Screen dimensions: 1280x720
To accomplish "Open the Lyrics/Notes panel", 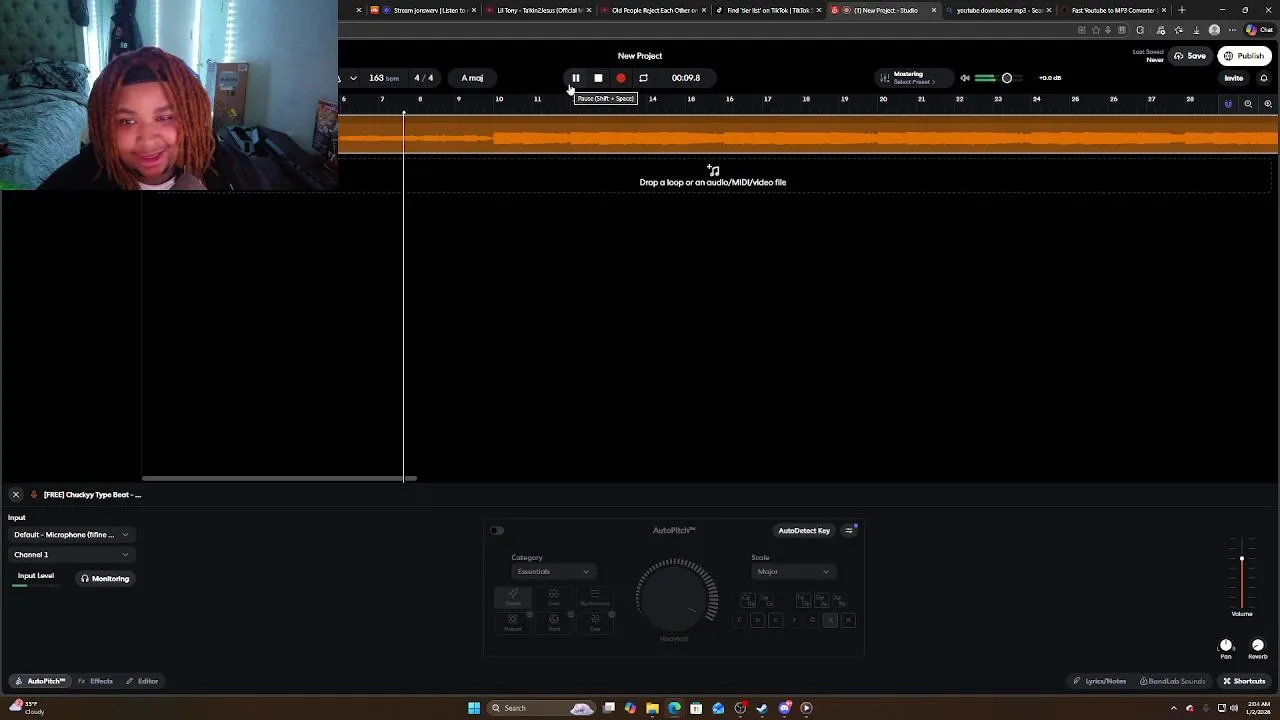I will [x=1099, y=681].
